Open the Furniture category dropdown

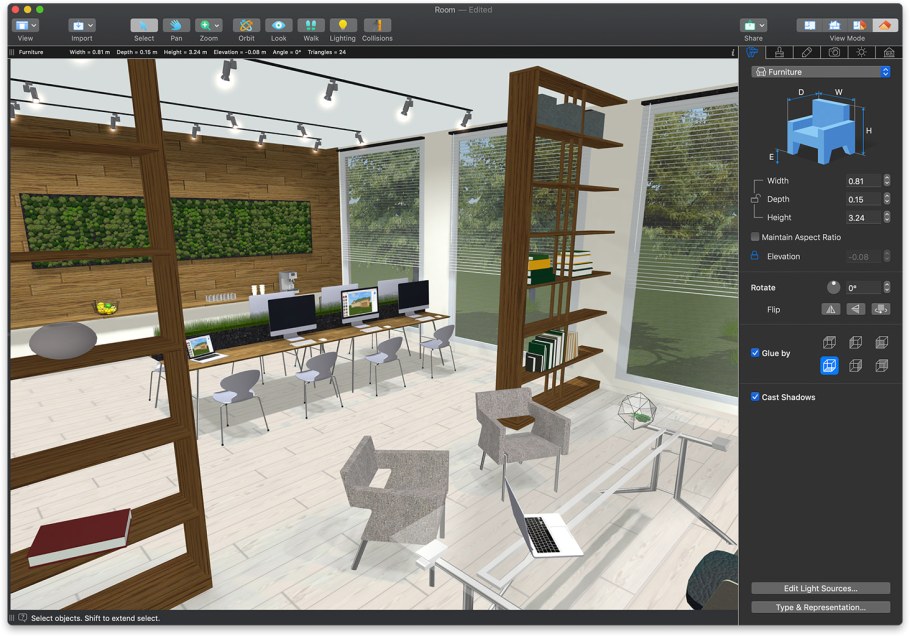(820, 71)
